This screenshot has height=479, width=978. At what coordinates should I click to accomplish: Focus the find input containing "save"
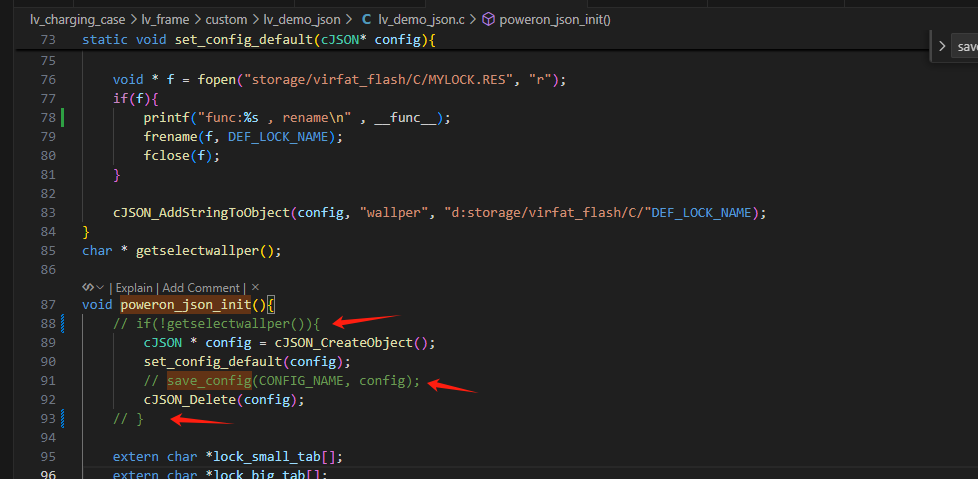pyautogui.click(x=964, y=47)
